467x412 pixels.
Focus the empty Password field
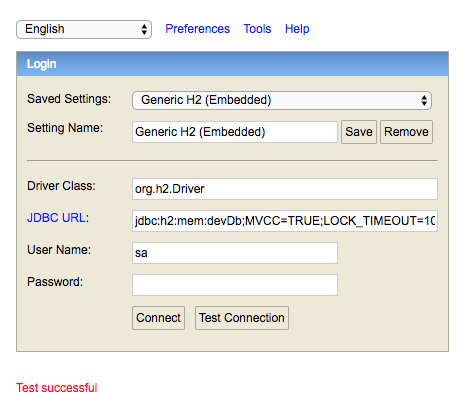[235, 285]
